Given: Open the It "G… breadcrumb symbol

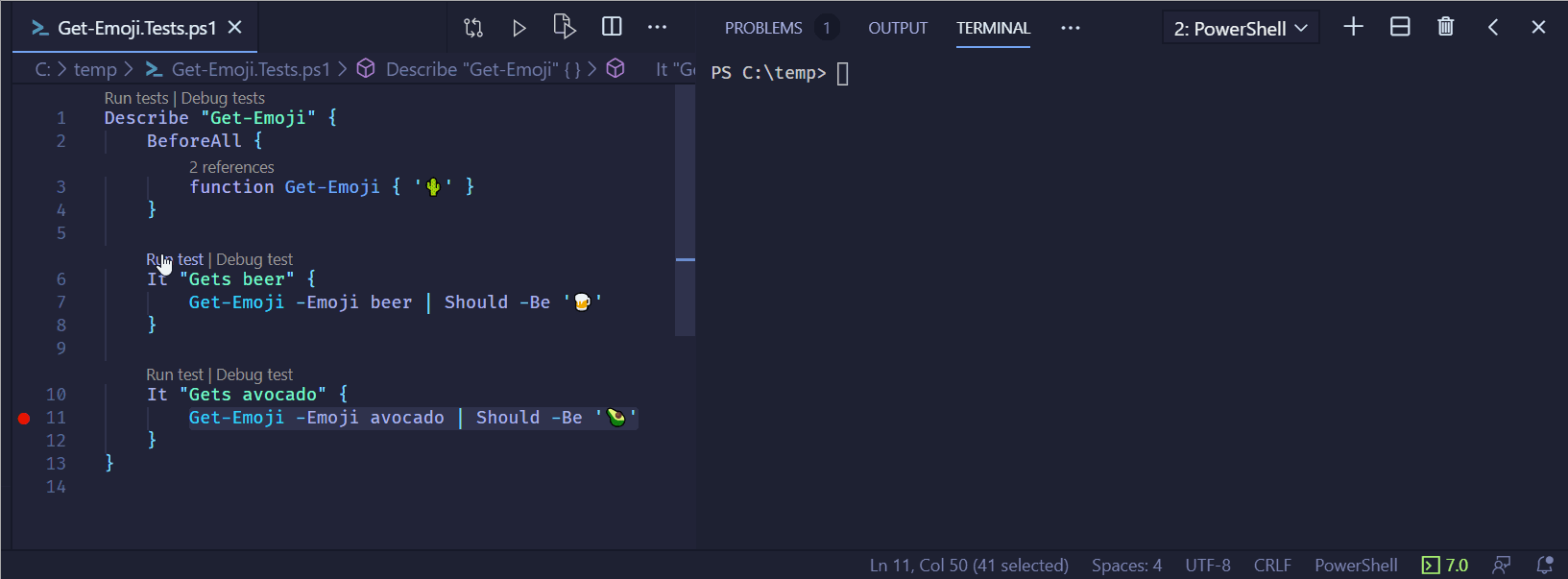Looking at the screenshot, I should click(x=650, y=69).
